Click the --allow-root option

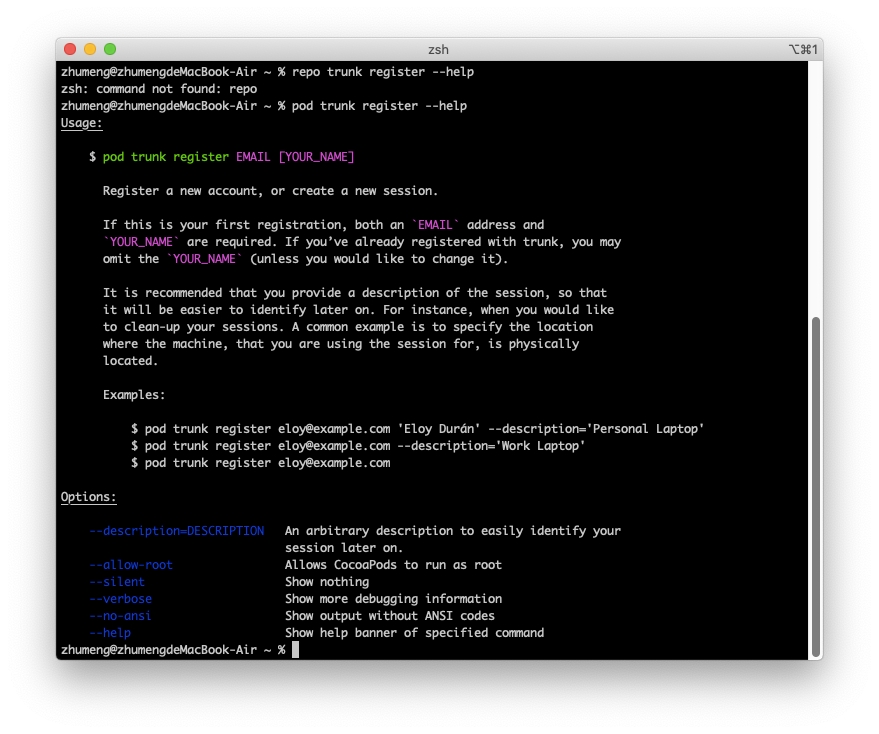click(x=131, y=565)
